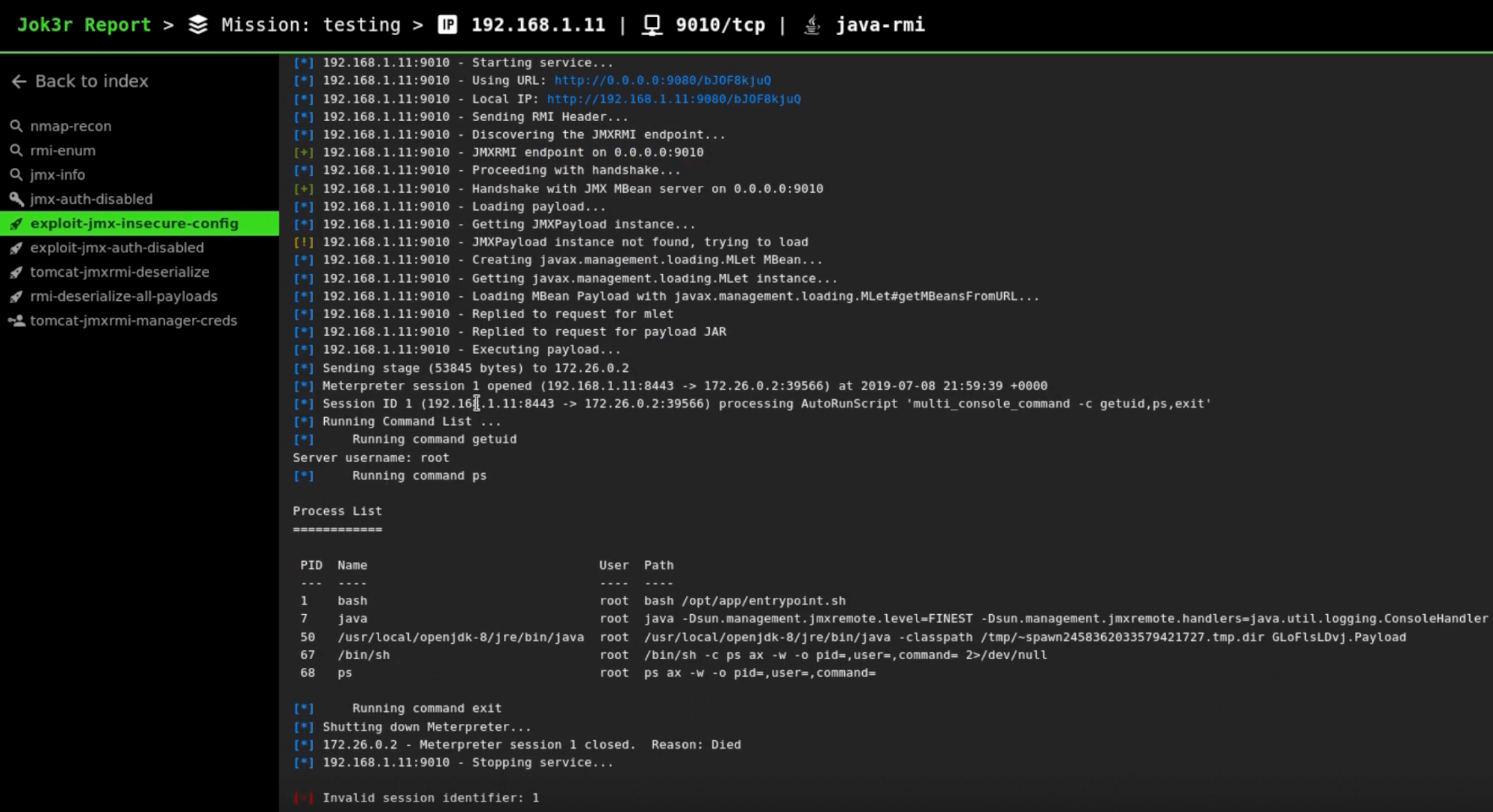Click the 'Mission: testing' breadcrumb text
This screenshot has width=1493, height=812.
tap(311, 25)
